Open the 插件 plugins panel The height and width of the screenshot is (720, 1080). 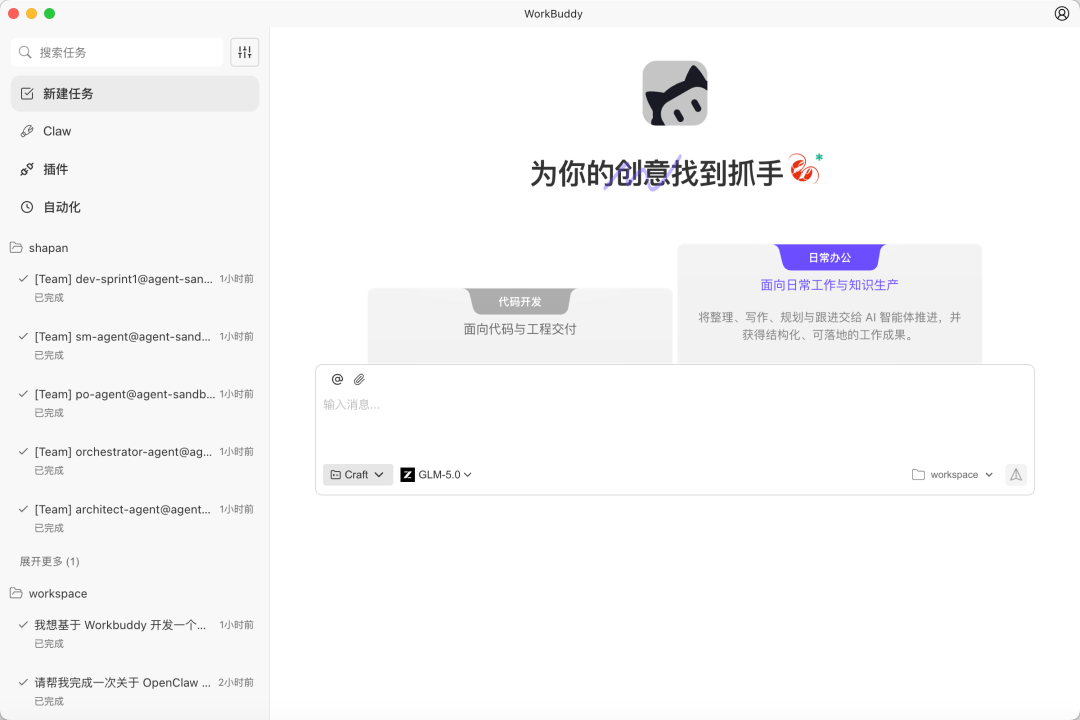pyautogui.click(x=57, y=169)
